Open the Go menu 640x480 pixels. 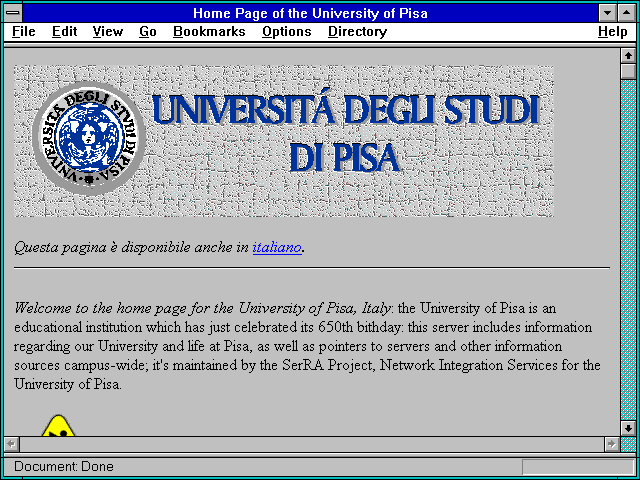pos(148,32)
